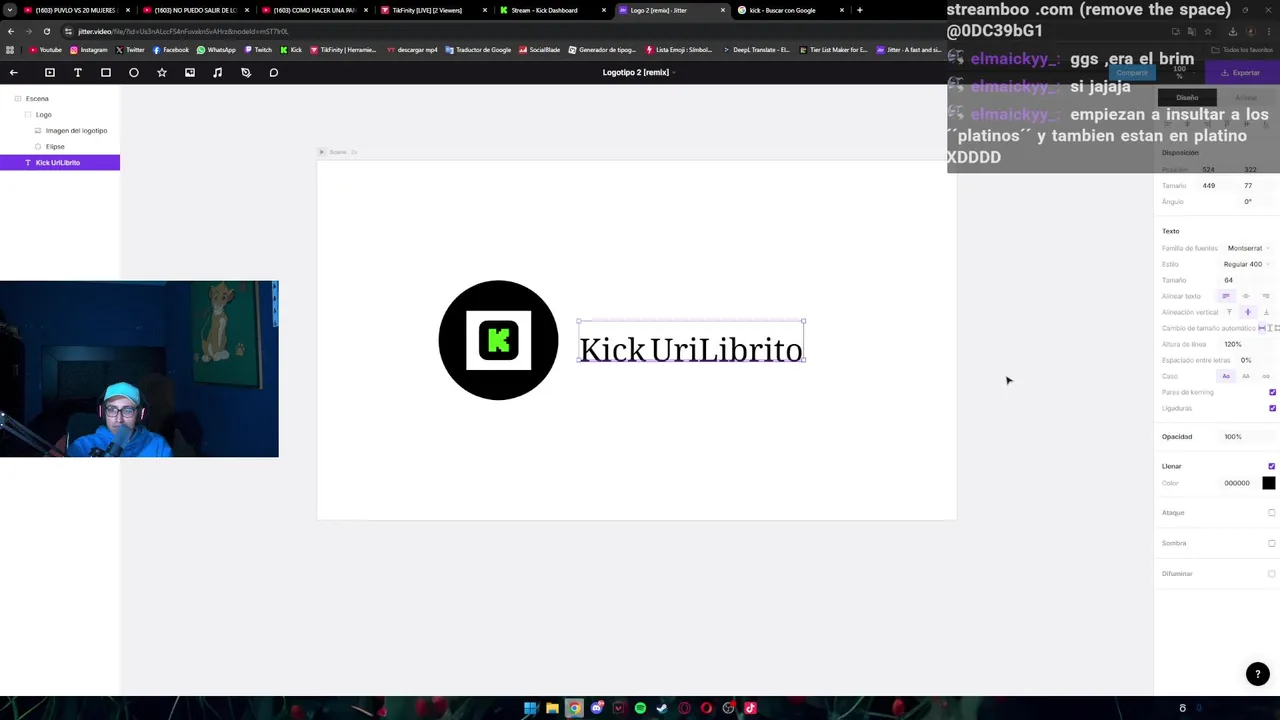This screenshot has width=1280, height=720.
Task: Open the black fill color swatch
Action: 1269,483
